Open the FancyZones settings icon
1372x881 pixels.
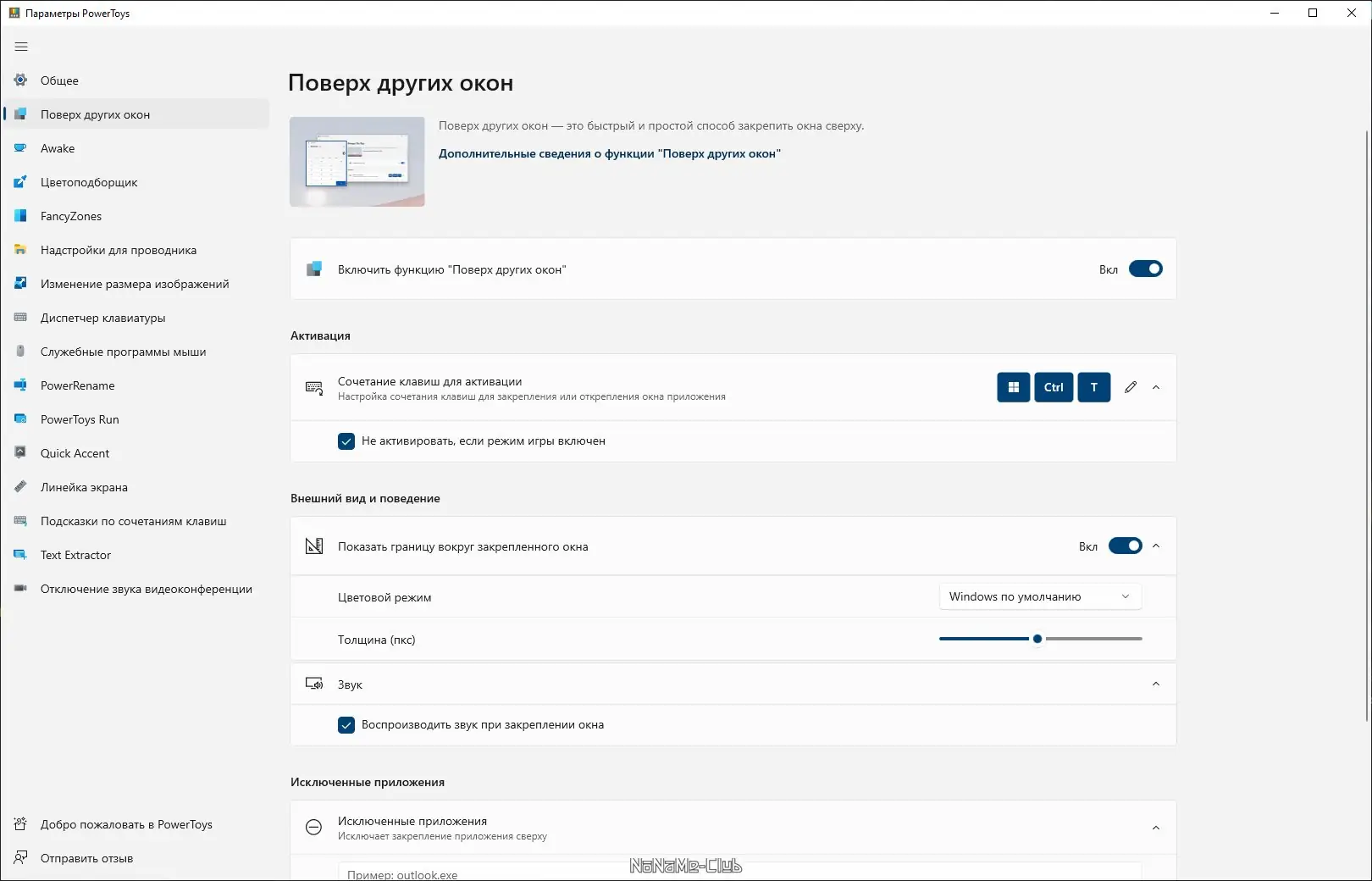20,216
